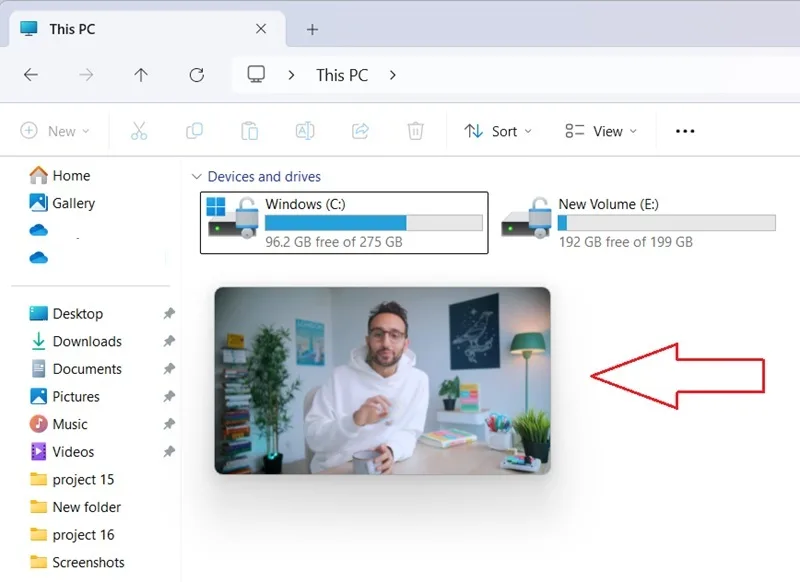The width and height of the screenshot is (800, 582).
Task: Click the Paste clipboard icon
Action: [249, 131]
